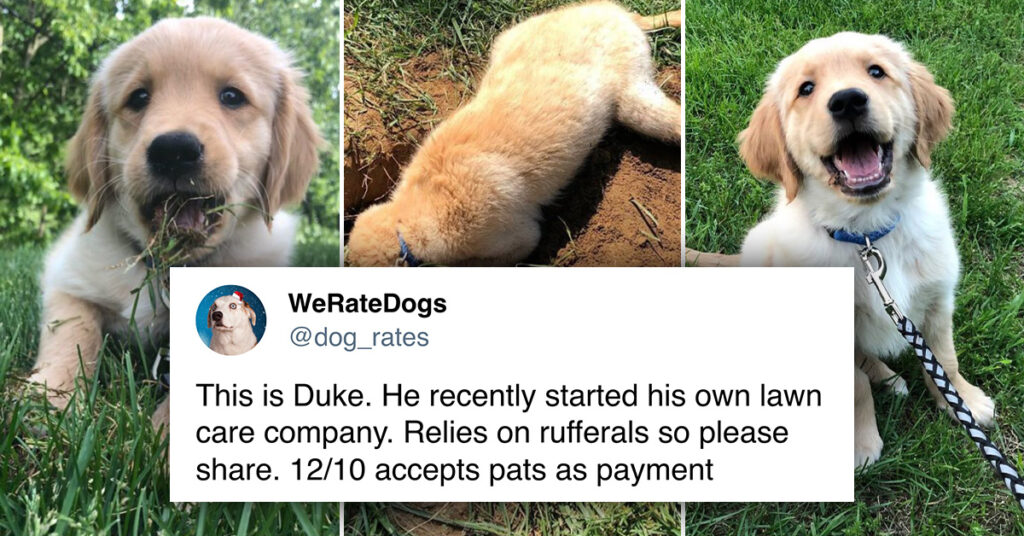Open the @dog_rates handle link
The width and height of the screenshot is (1024, 536).
pos(359,338)
